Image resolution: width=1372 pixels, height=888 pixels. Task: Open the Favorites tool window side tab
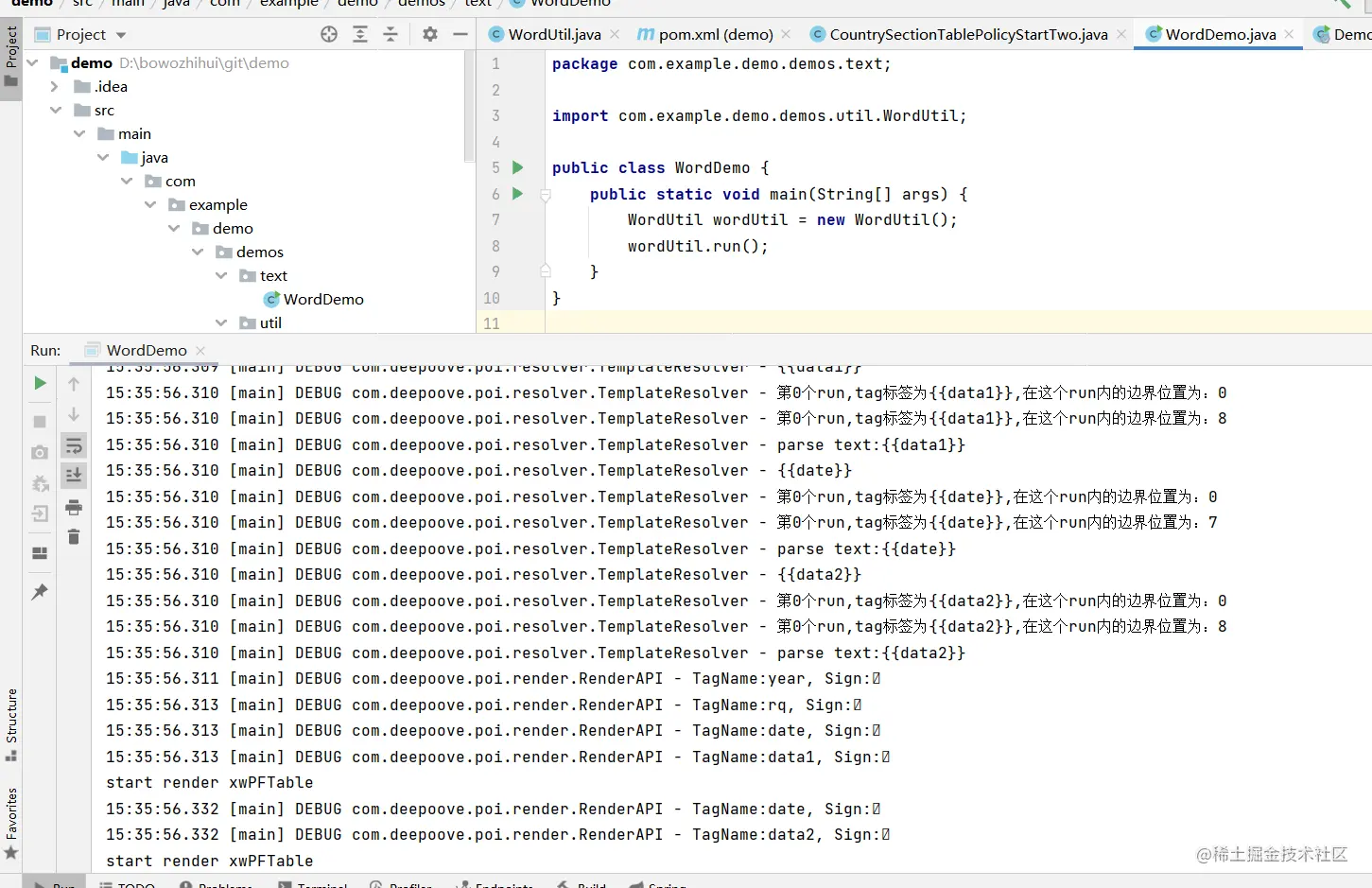pyautogui.click(x=11, y=823)
